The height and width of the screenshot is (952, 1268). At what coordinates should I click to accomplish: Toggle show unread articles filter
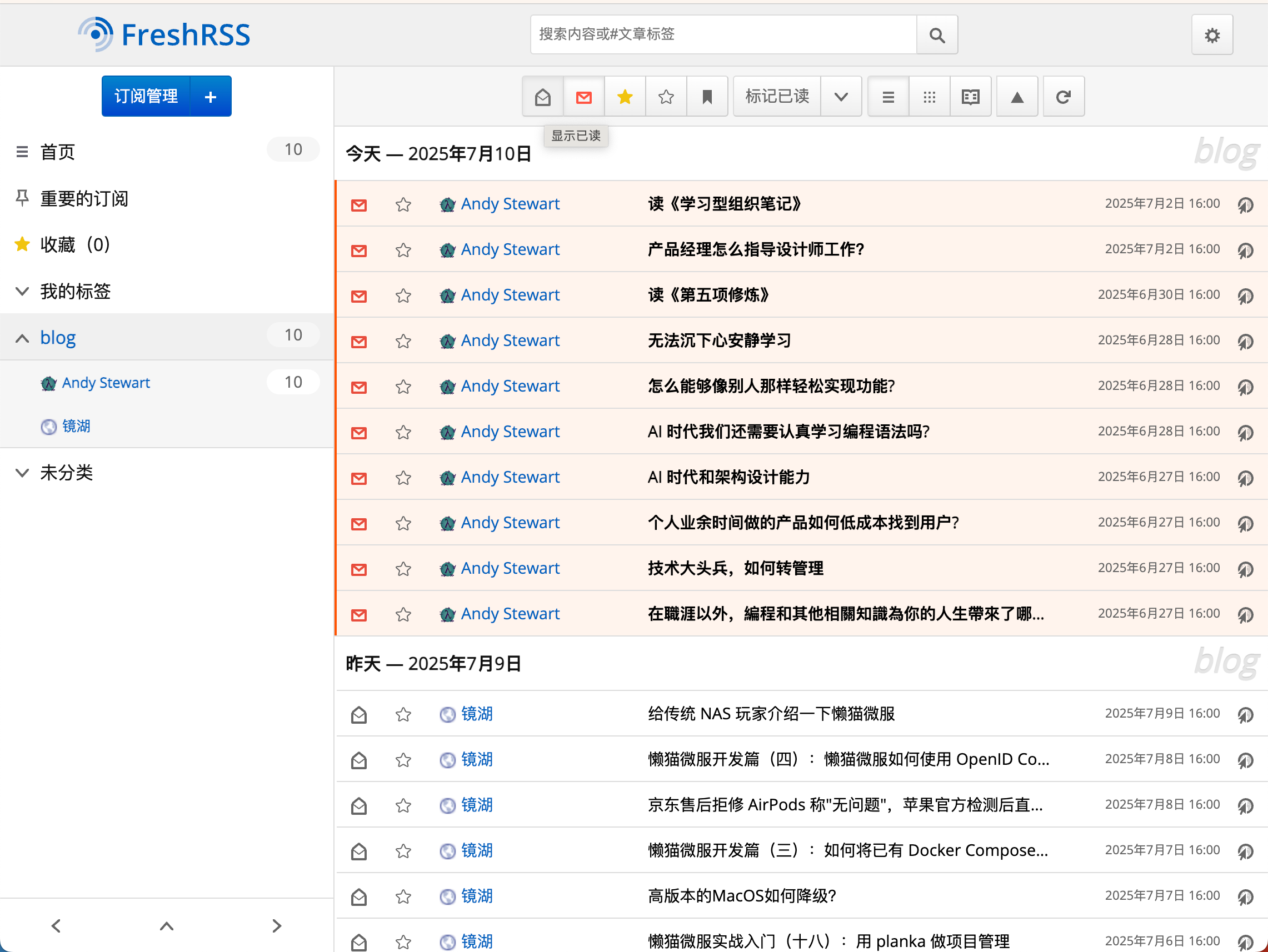pyautogui.click(x=583, y=97)
